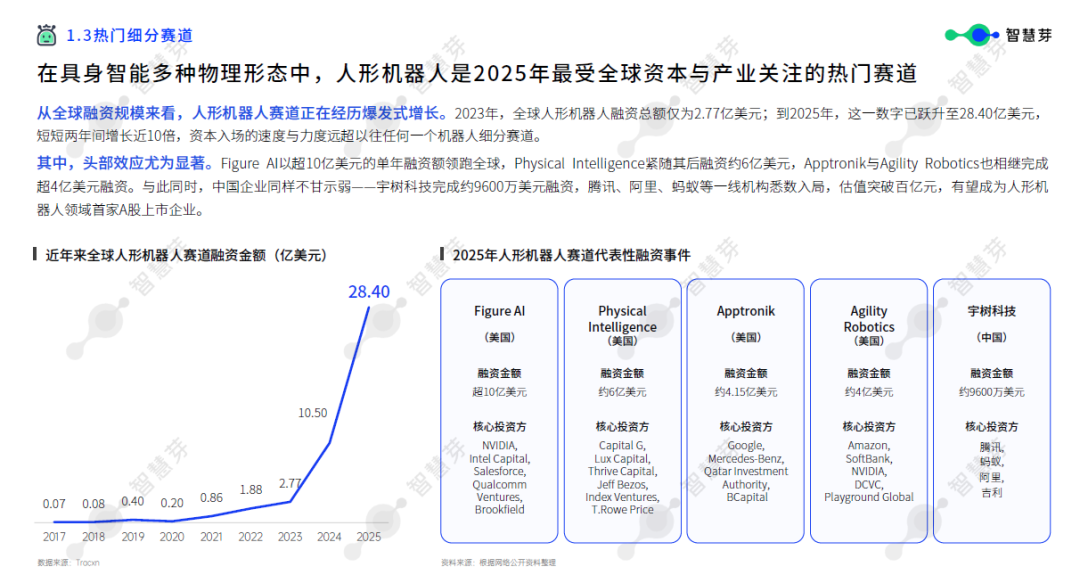Click the 10.50 data label on chart
This screenshot has width=1080, height=575.
point(312,412)
